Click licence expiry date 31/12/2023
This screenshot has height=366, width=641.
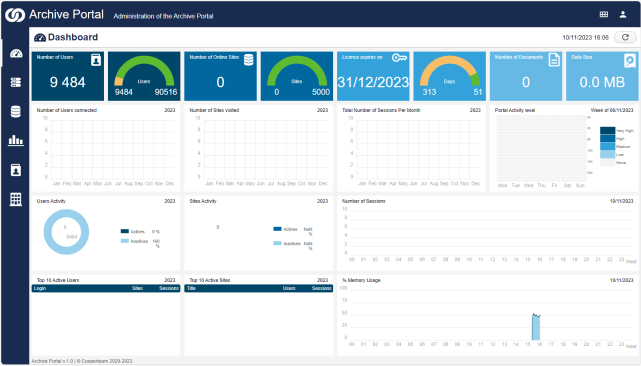coord(373,83)
